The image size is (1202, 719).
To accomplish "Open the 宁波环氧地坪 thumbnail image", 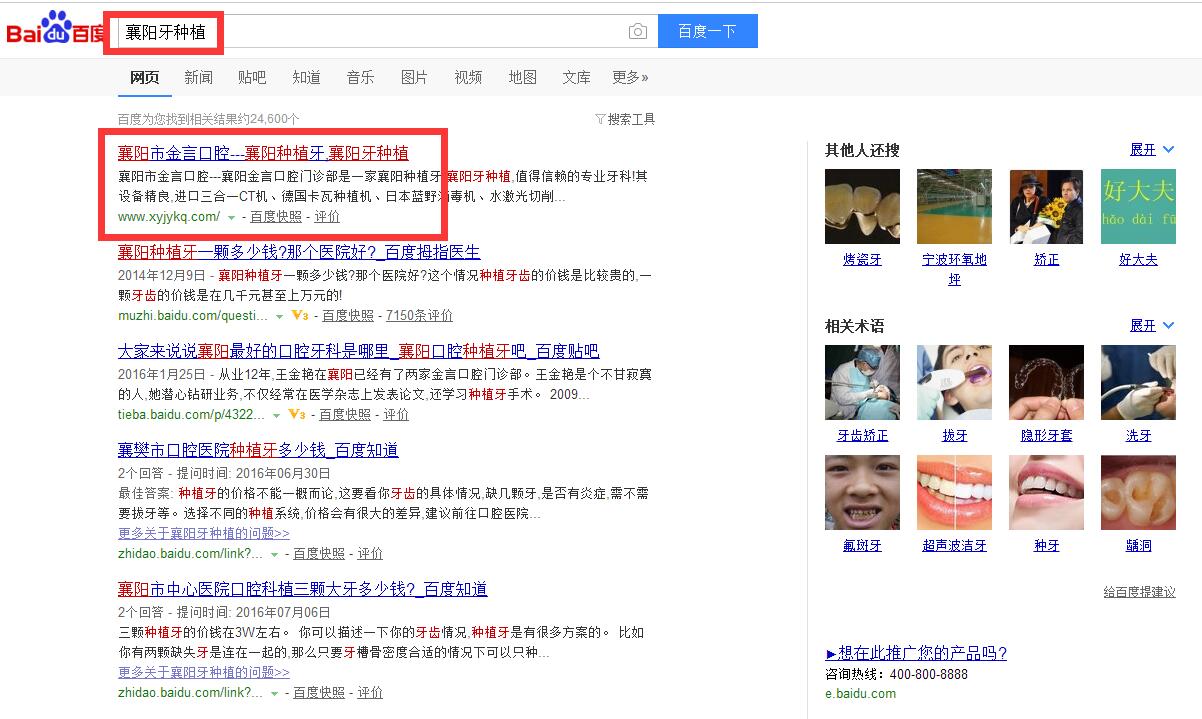I will pyautogui.click(x=954, y=207).
